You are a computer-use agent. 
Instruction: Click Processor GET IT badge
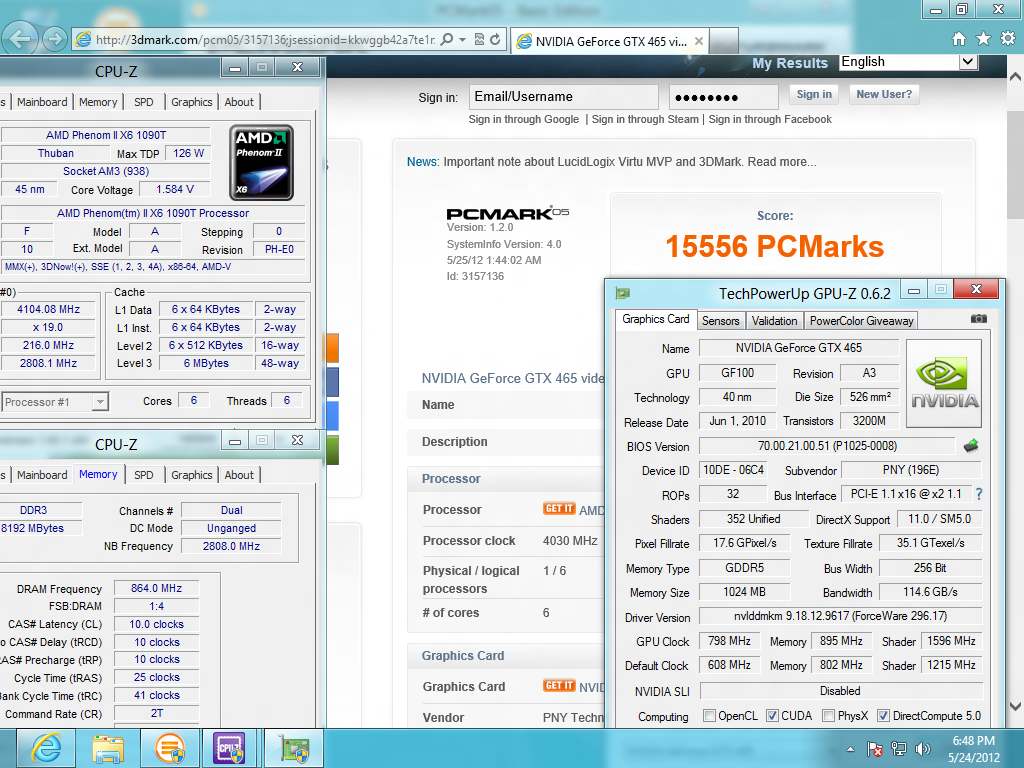coord(559,509)
